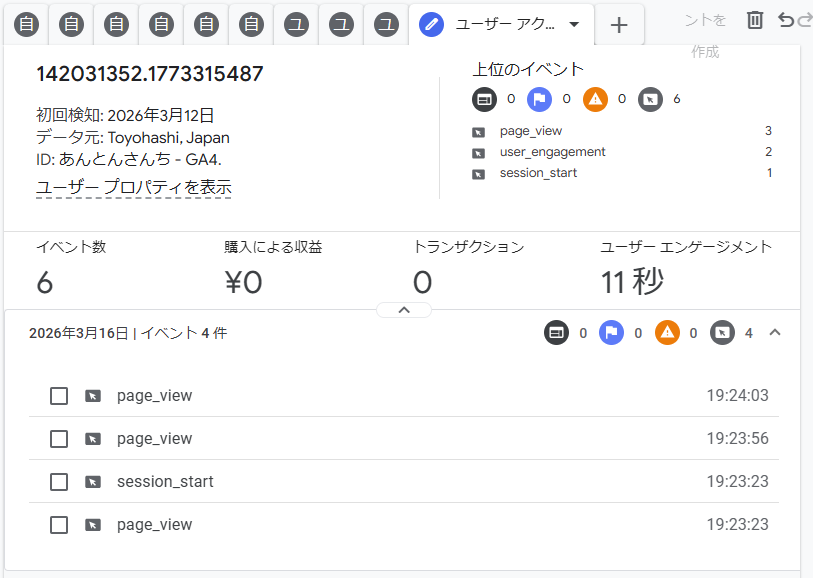The width and height of the screenshot is (813, 578).
Task: Select checkbox for page_view at 19:23:23
Action: (x=59, y=525)
